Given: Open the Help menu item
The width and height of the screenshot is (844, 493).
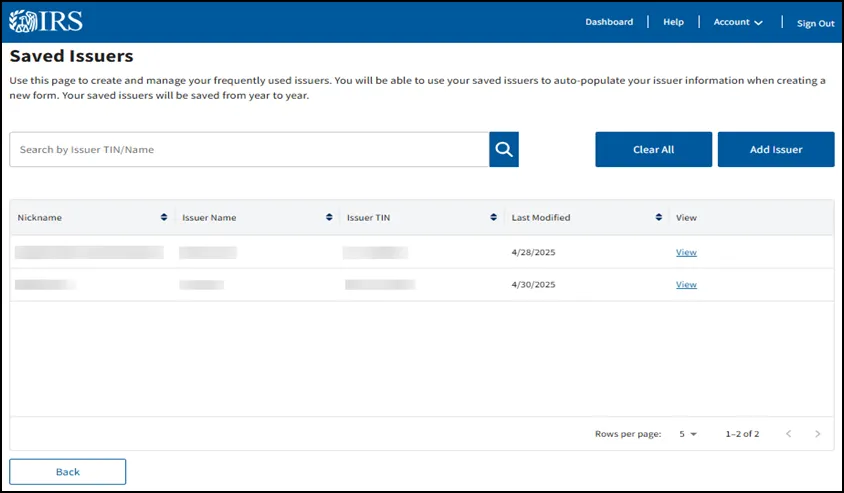Looking at the screenshot, I should coord(673,22).
